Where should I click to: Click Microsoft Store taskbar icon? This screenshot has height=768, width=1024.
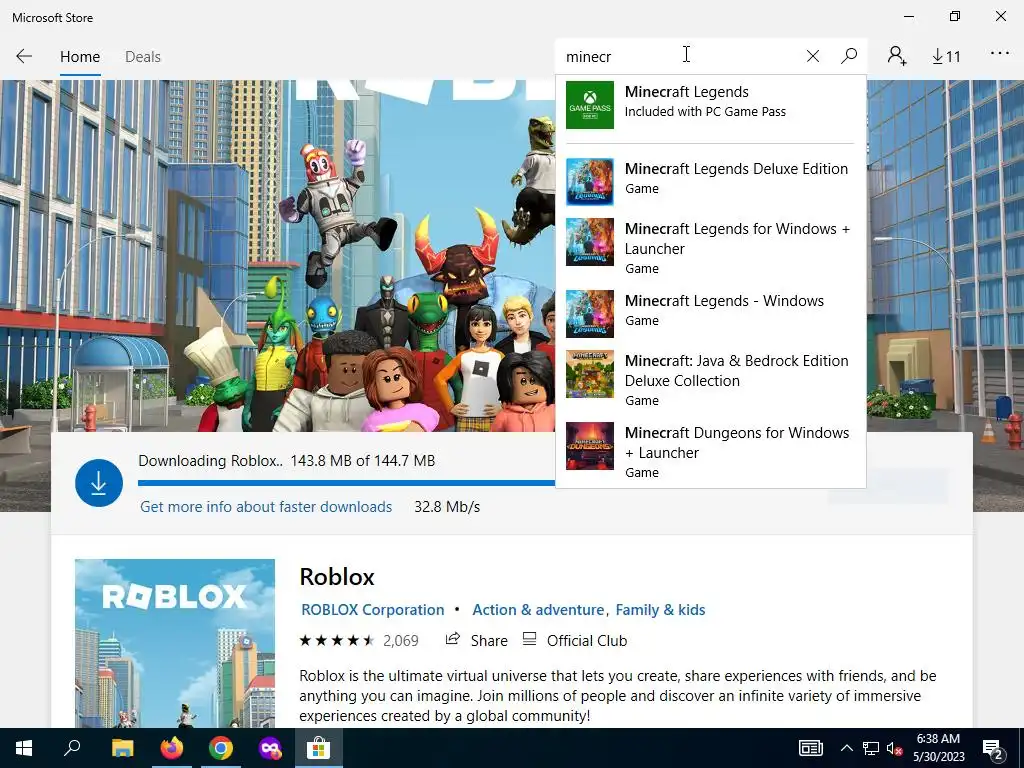318,748
